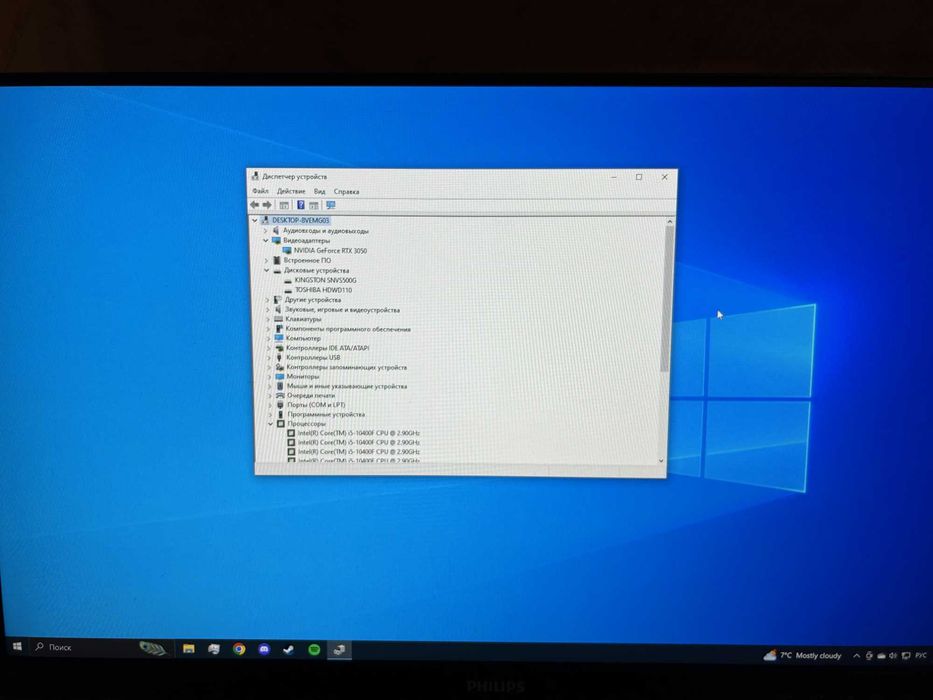933x700 pixels.
Task: Collapse the Дисковые устройства category
Action: pyautogui.click(x=267, y=270)
